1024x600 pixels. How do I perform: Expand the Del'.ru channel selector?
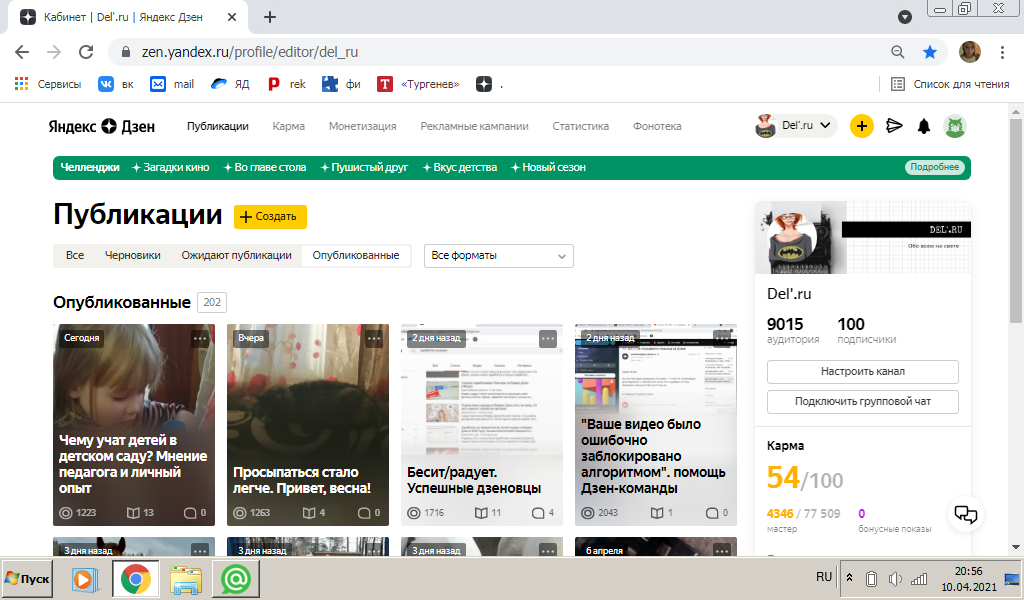[796, 125]
